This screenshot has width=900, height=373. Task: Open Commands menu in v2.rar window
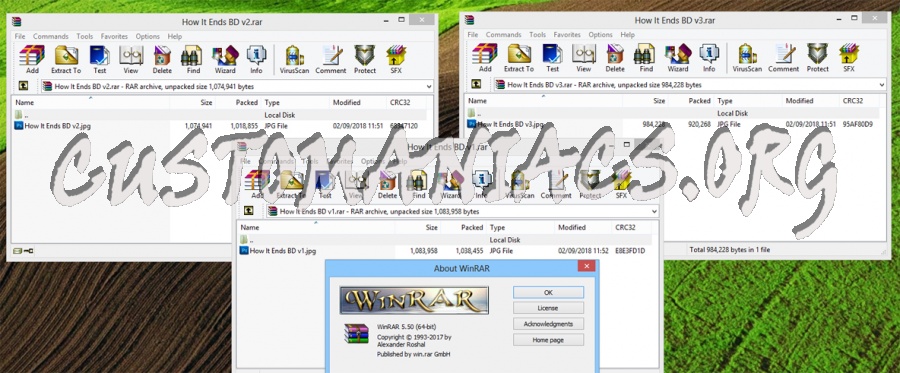[51, 36]
